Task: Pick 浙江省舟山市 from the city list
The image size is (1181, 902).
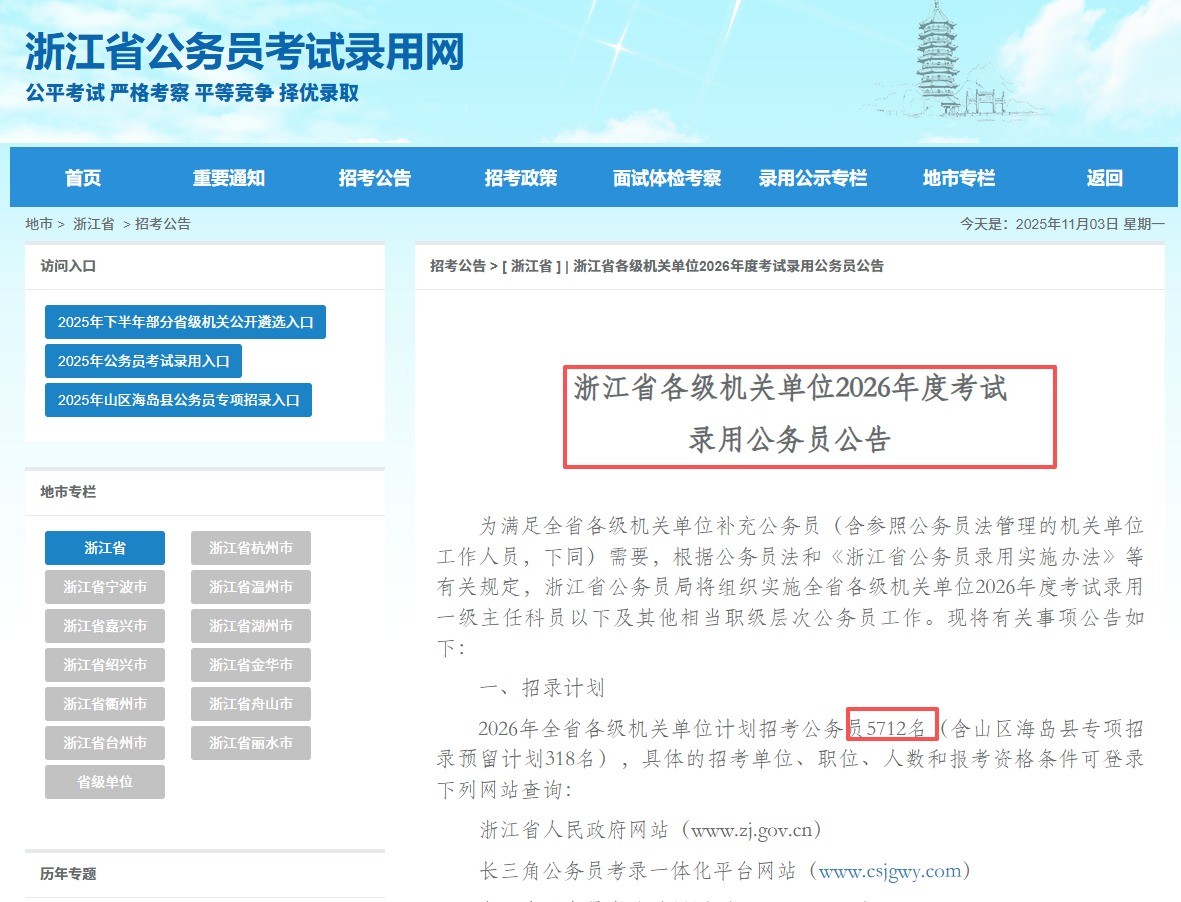Action: (251, 704)
